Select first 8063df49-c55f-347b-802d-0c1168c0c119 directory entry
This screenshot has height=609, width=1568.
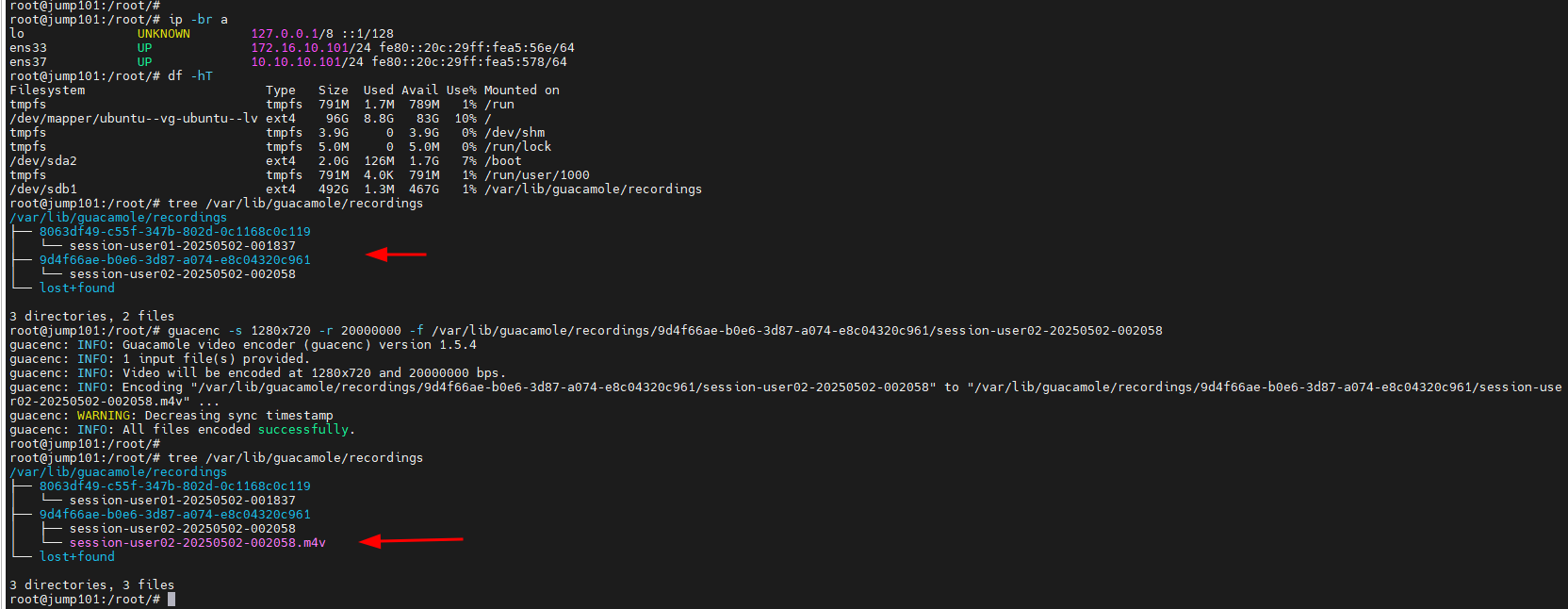click(x=174, y=232)
